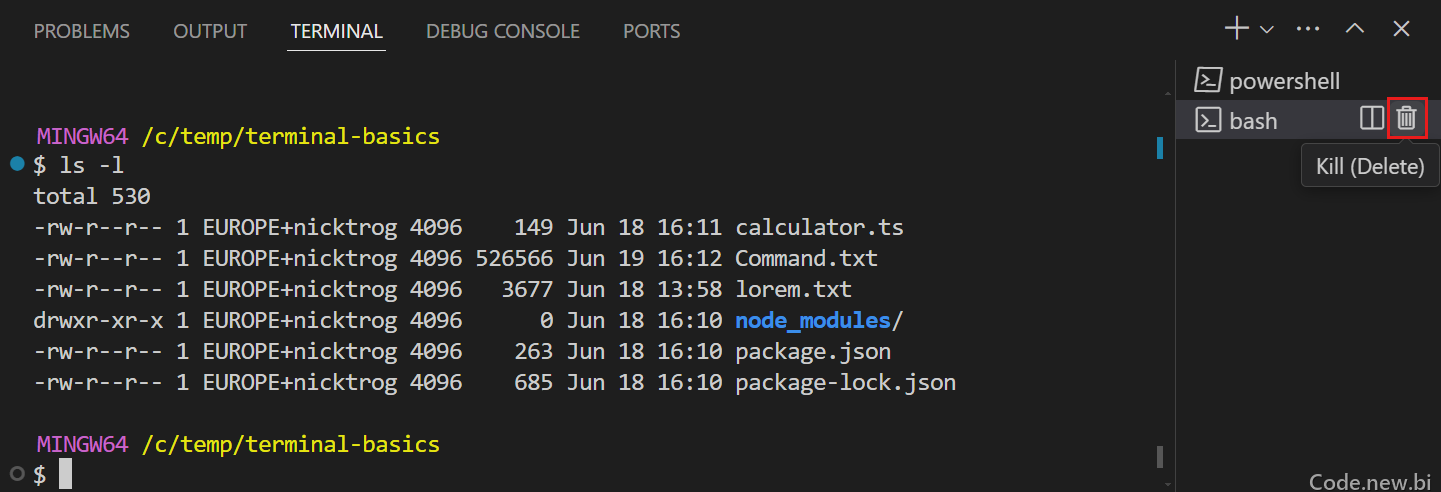The image size is (1441, 492).
Task: Switch to the PROBLEMS tab
Action: click(82, 31)
